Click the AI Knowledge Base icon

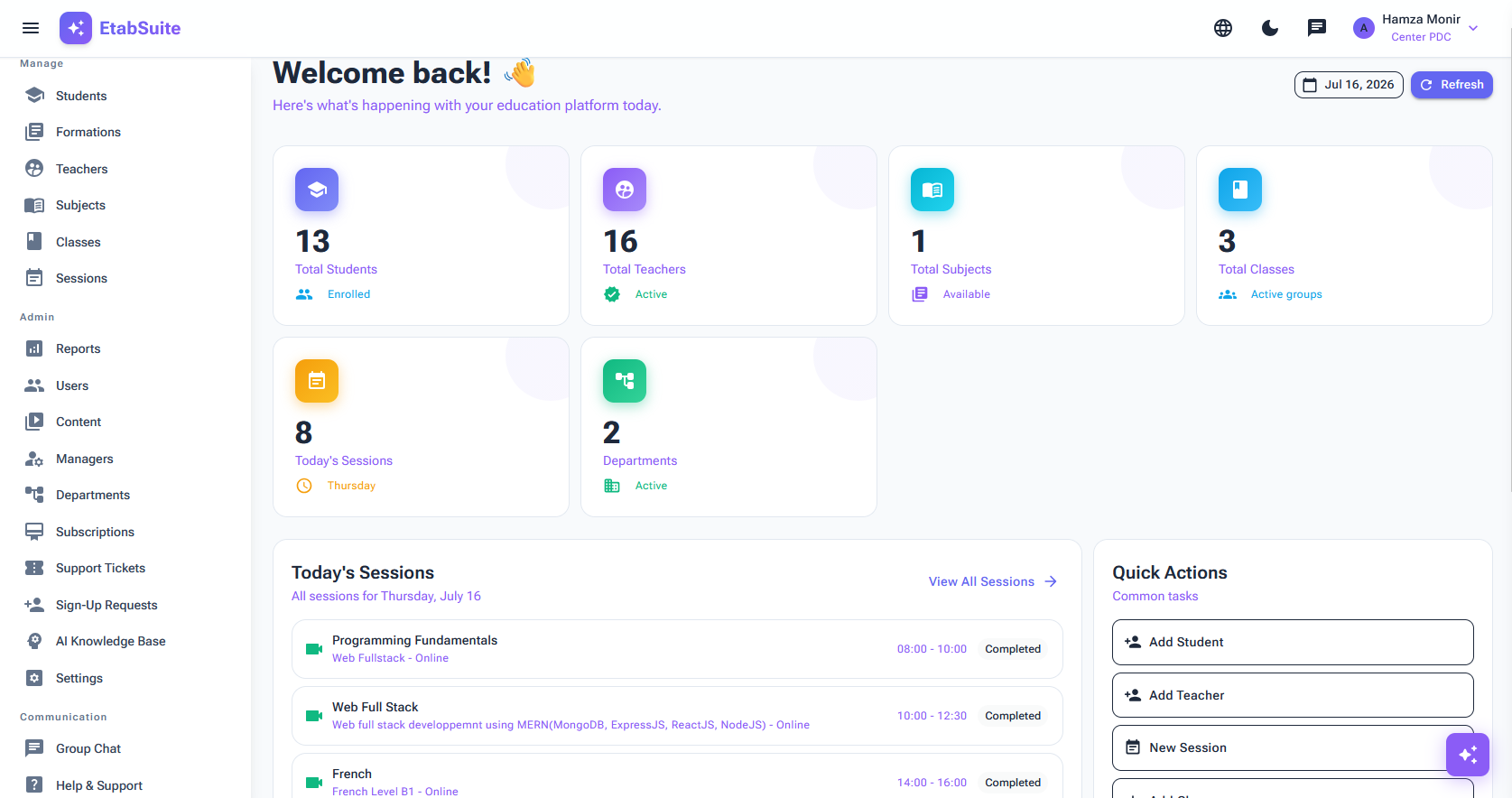click(x=34, y=641)
